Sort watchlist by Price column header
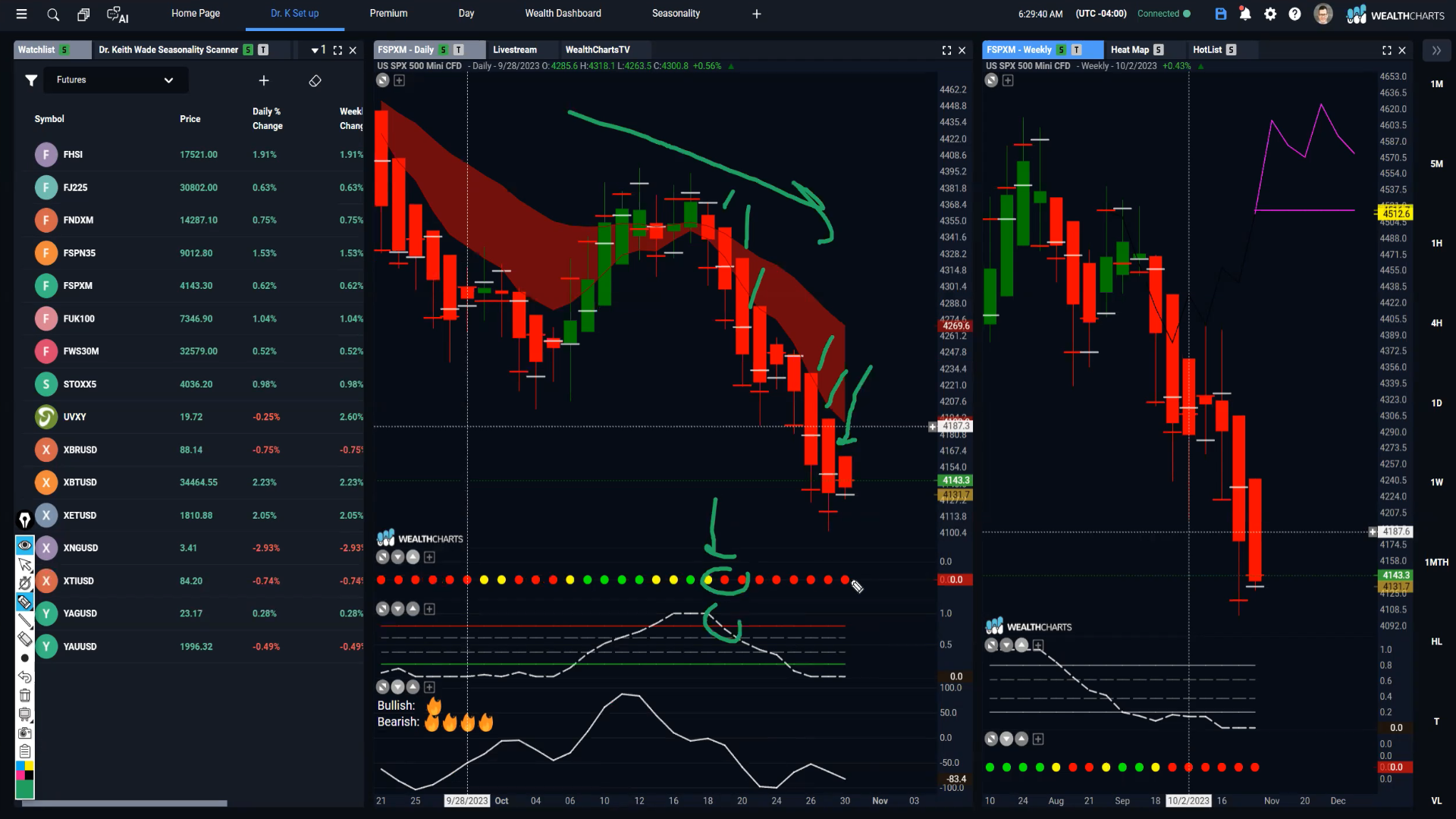This screenshot has width=1456, height=819. [x=190, y=119]
